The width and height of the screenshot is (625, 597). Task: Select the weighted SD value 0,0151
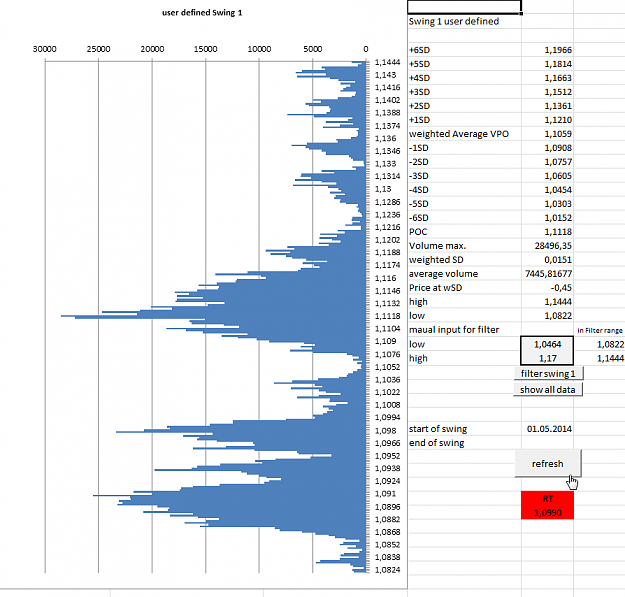[x=558, y=259]
